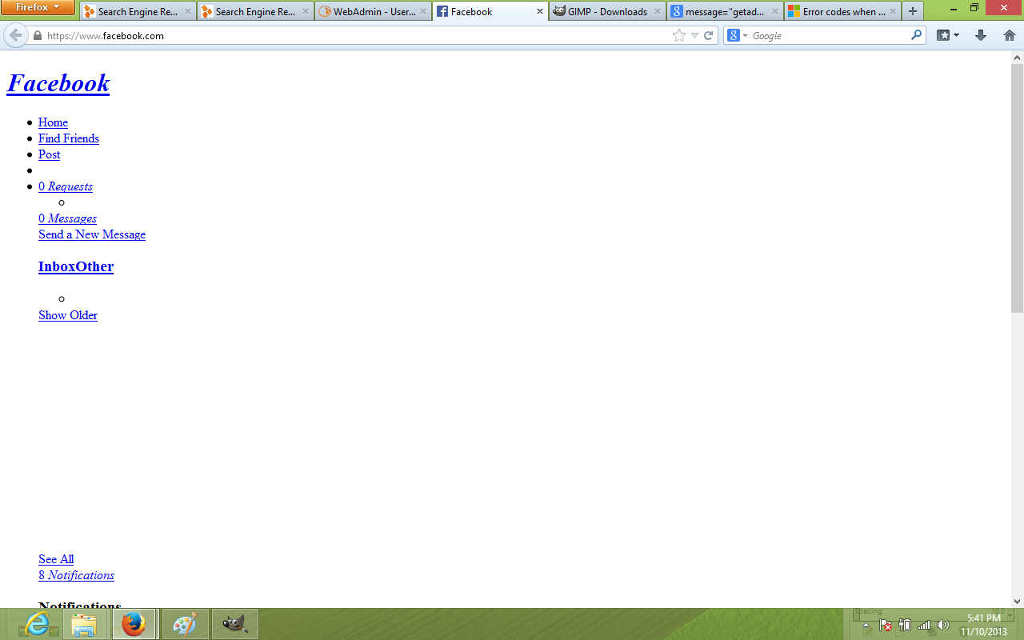Click the vertical scrollbar thumb
The width and height of the screenshot is (1024, 640).
click(x=1017, y=189)
